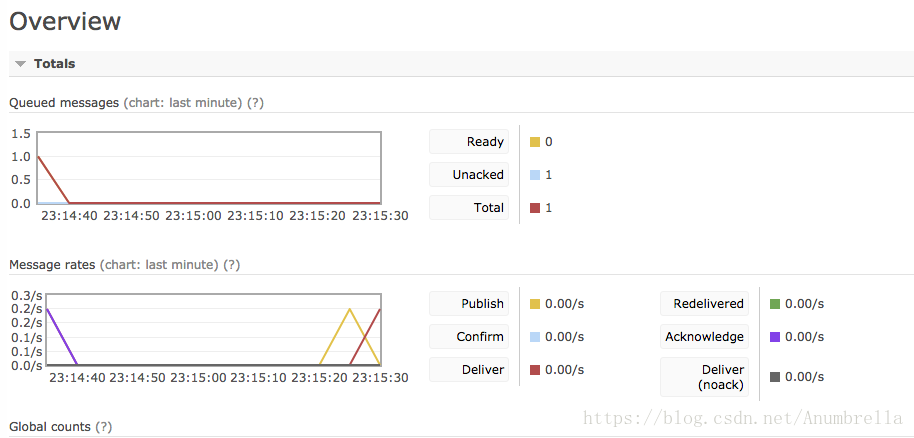The width and height of the screenshot is (914, 438).
Task: Toggle the Ready series button
Action: click(x=469, y=142)
